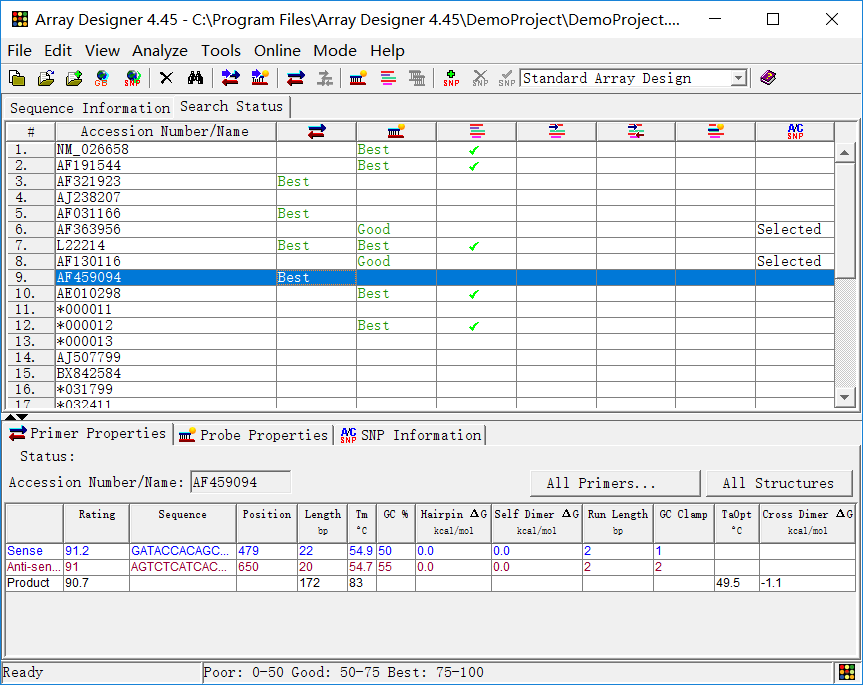863x685 pixels.
Task: Click the third column header colored-lines icon
Action: [x=477, y=131]
